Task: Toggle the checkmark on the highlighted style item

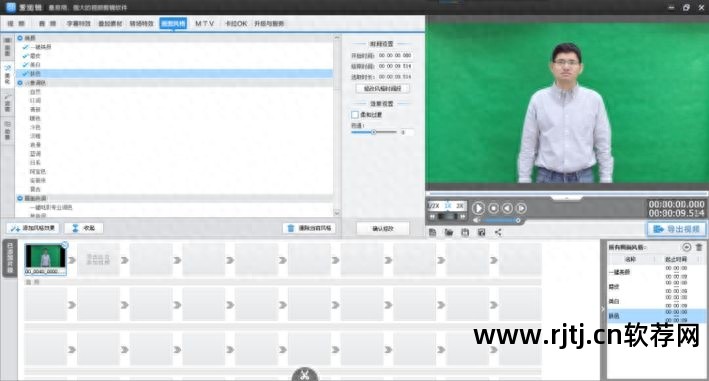Action: [x=25, y=73]
